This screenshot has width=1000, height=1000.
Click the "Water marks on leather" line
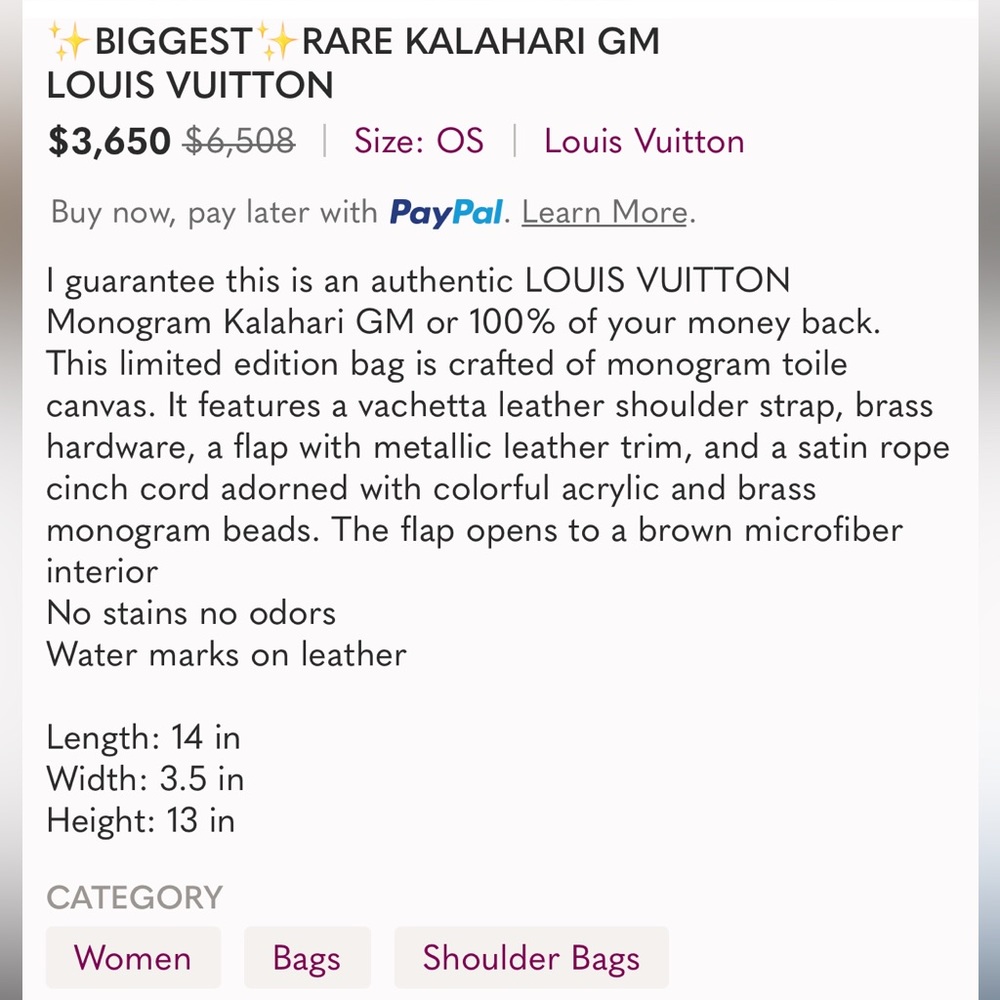(x=226, y=654)
